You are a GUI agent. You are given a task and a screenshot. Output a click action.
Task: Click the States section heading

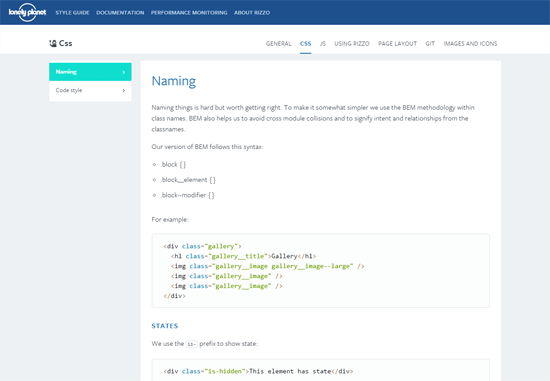click(165, 326)
